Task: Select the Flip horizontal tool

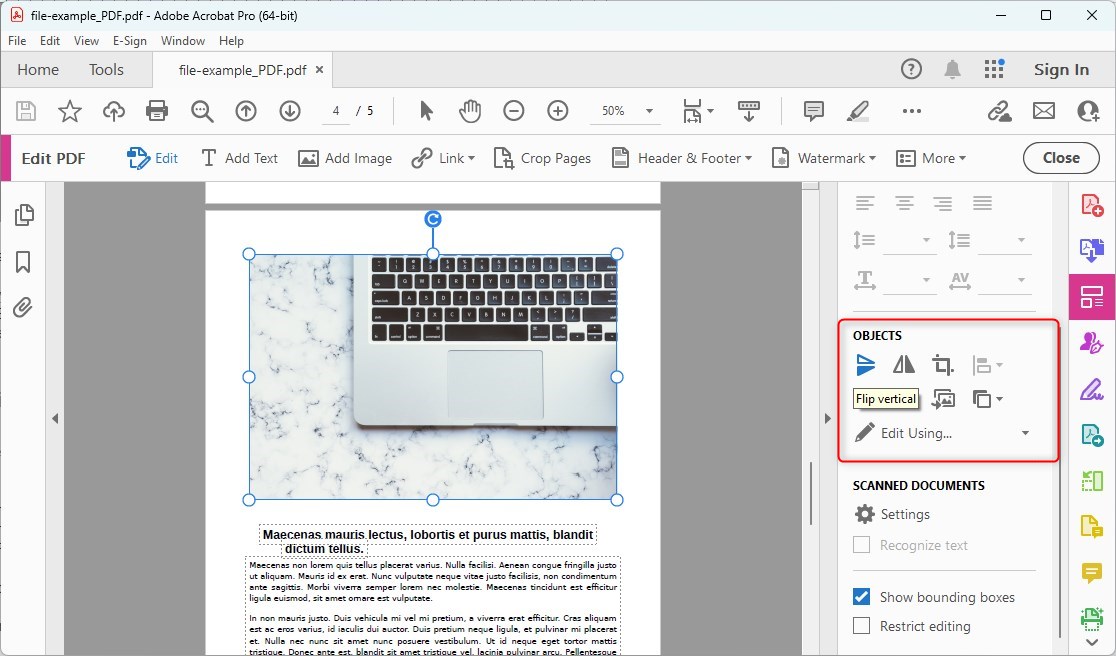Action: [904, 364]
